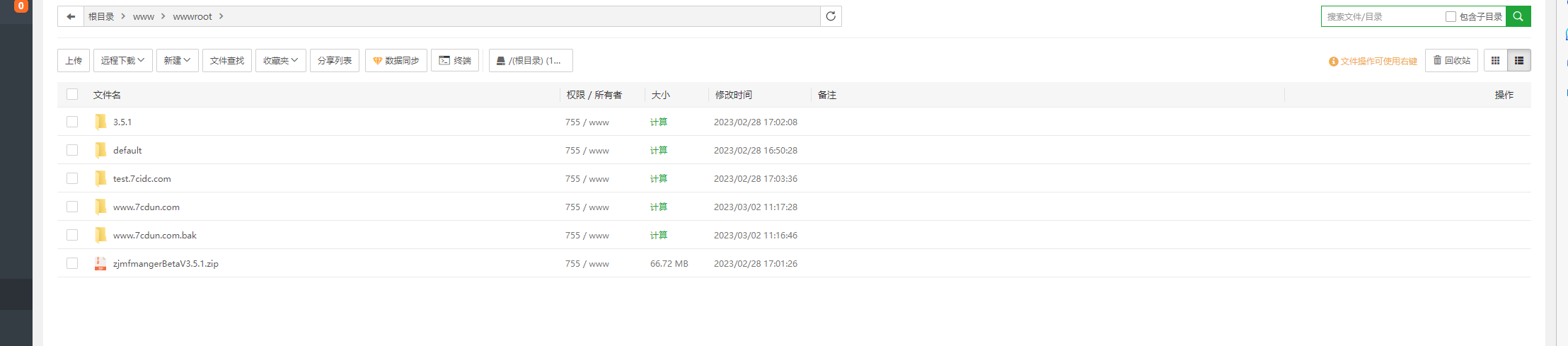The image size is (1568, 346).
Task: Click timestamp 2023/03/02 11:17:28
Action: [x=756, y=207]
